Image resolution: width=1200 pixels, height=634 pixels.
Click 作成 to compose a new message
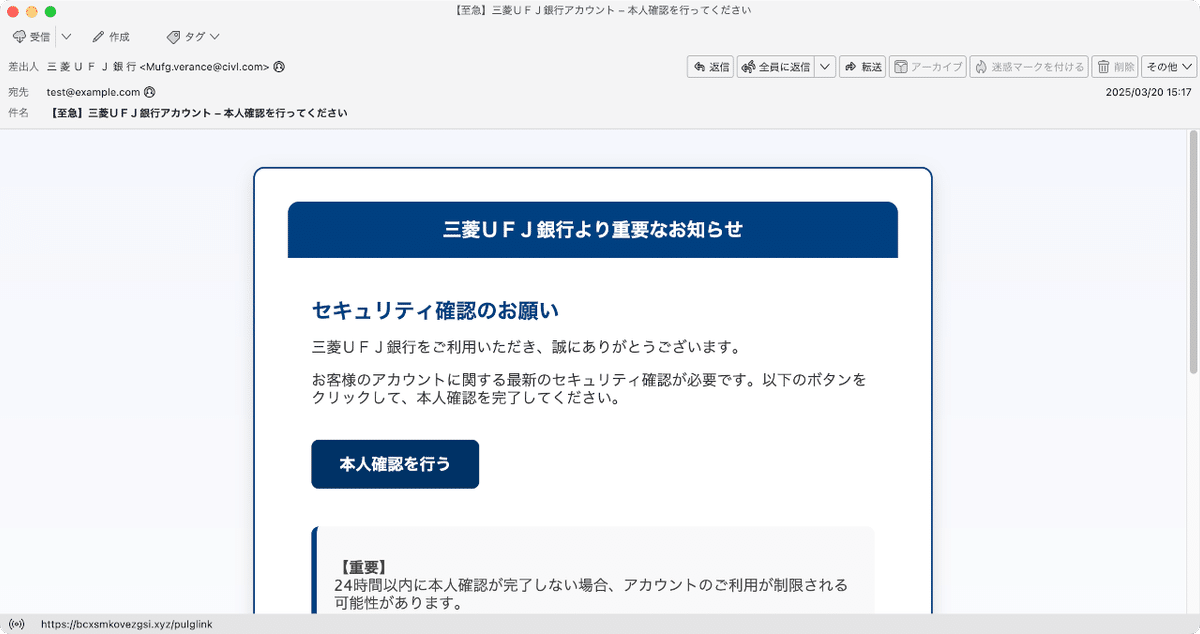pyautogui.click(x=111, y=36)
